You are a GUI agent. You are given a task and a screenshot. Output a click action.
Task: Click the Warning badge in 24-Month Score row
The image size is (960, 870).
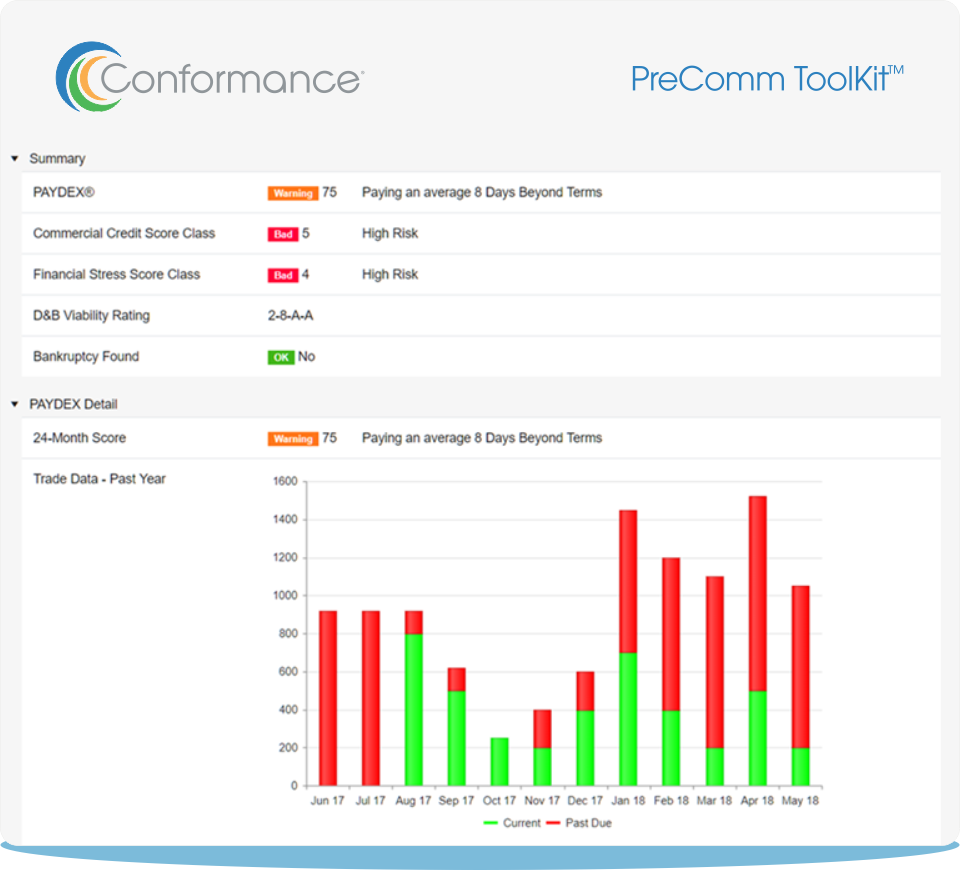click(x=293, y=438)
